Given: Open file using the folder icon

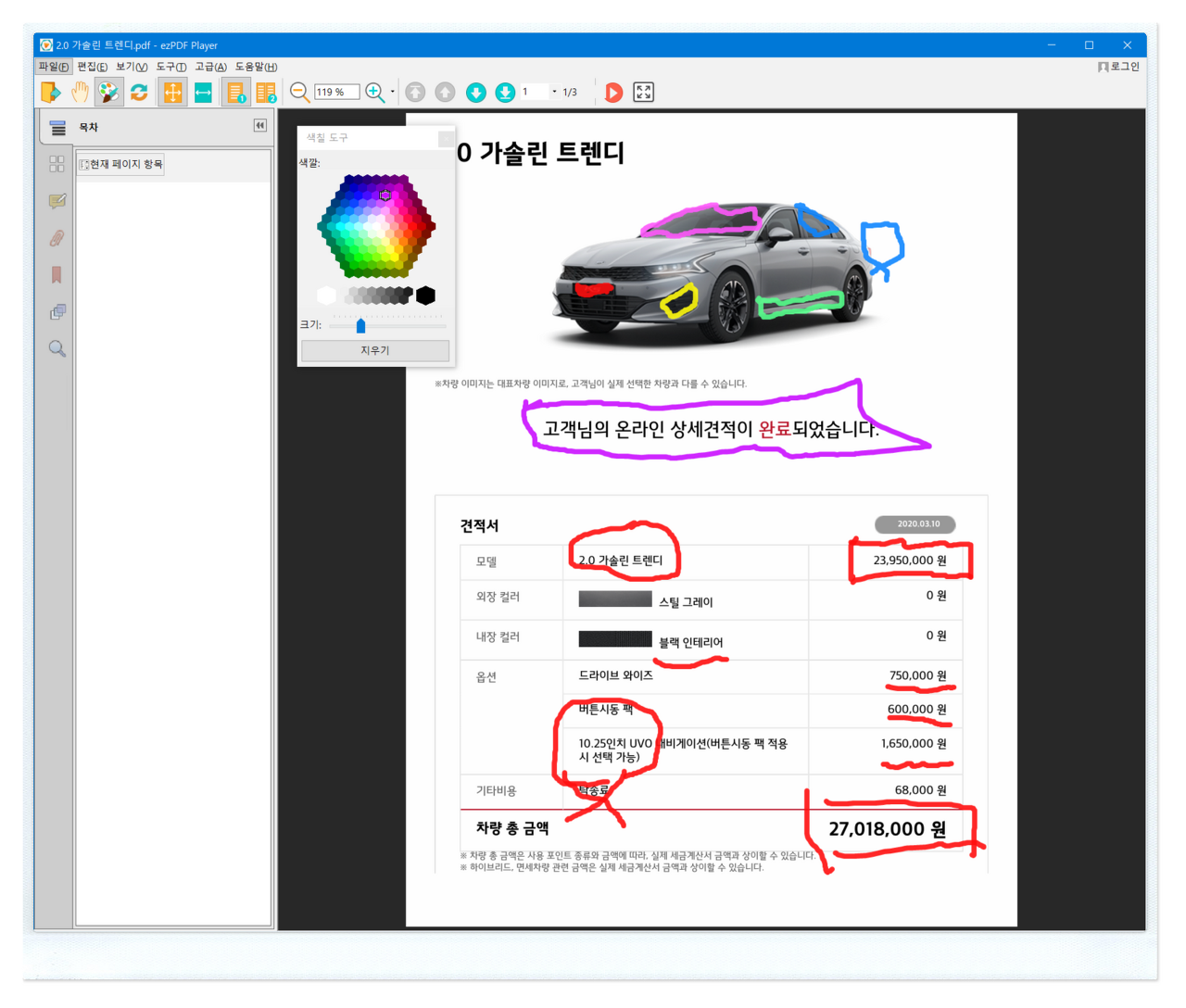Looking at the screenshot, I should tap(50, 92).
